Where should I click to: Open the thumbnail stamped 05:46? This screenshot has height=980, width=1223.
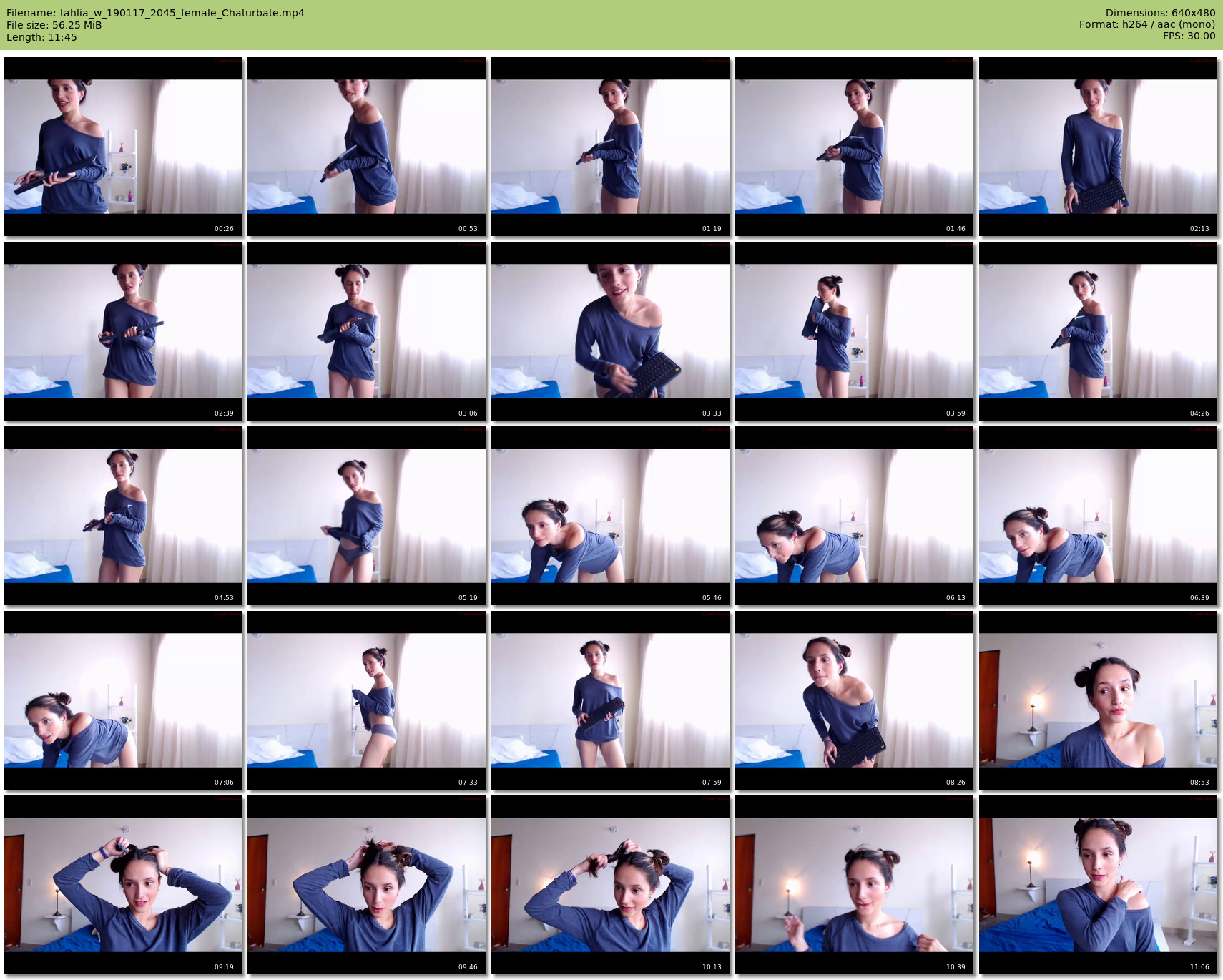[x=611, y=516]
